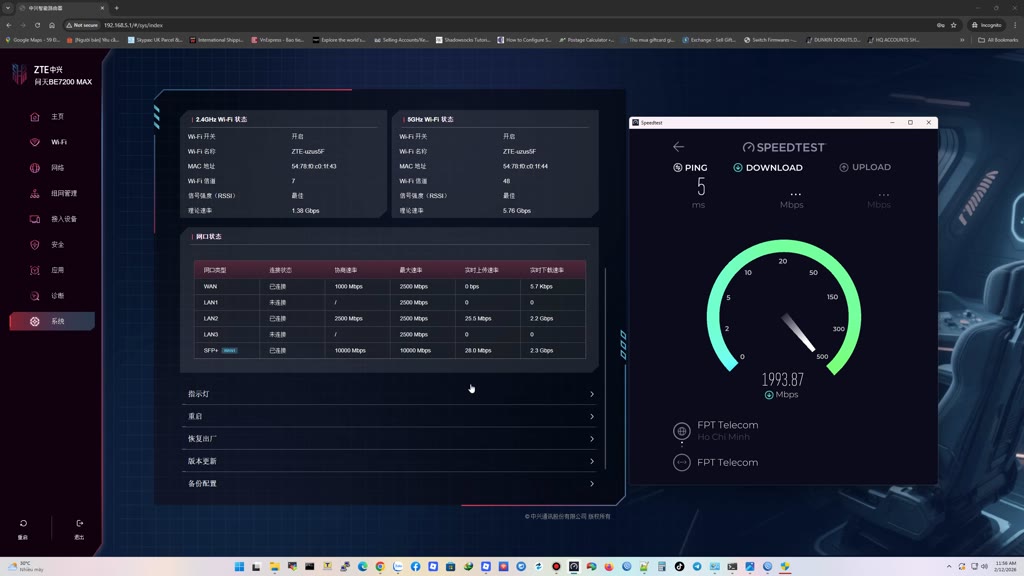Open the Windows Start menu

(239, 566)
